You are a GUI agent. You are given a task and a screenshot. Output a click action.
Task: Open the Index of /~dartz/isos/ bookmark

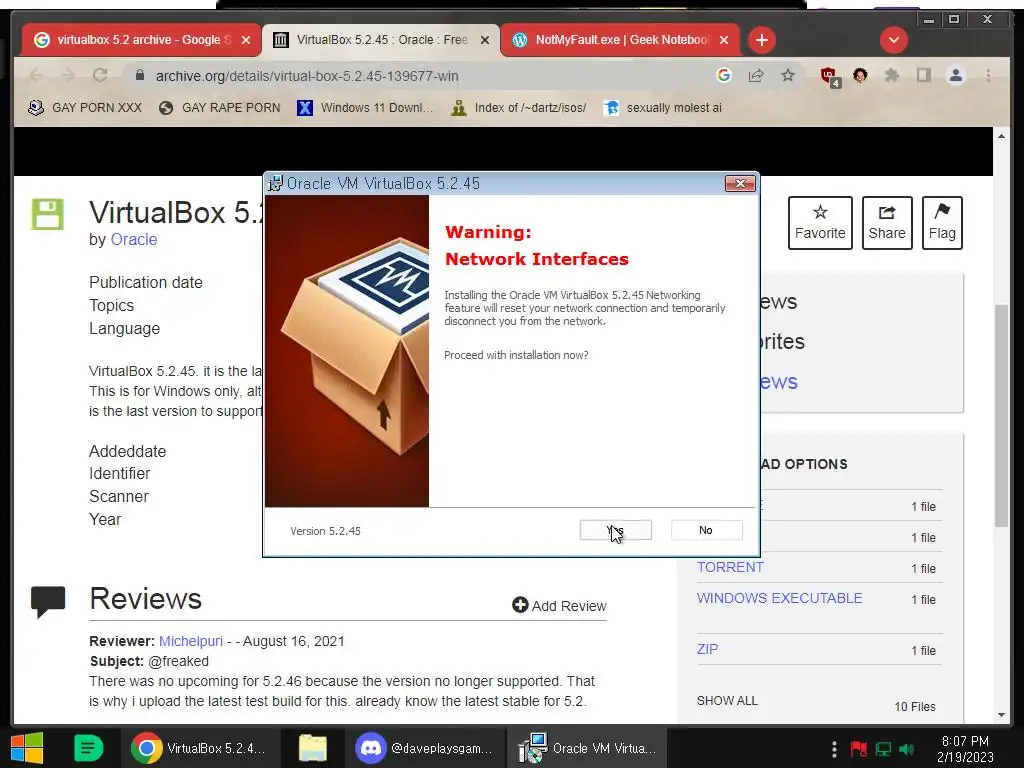point(519,108)
